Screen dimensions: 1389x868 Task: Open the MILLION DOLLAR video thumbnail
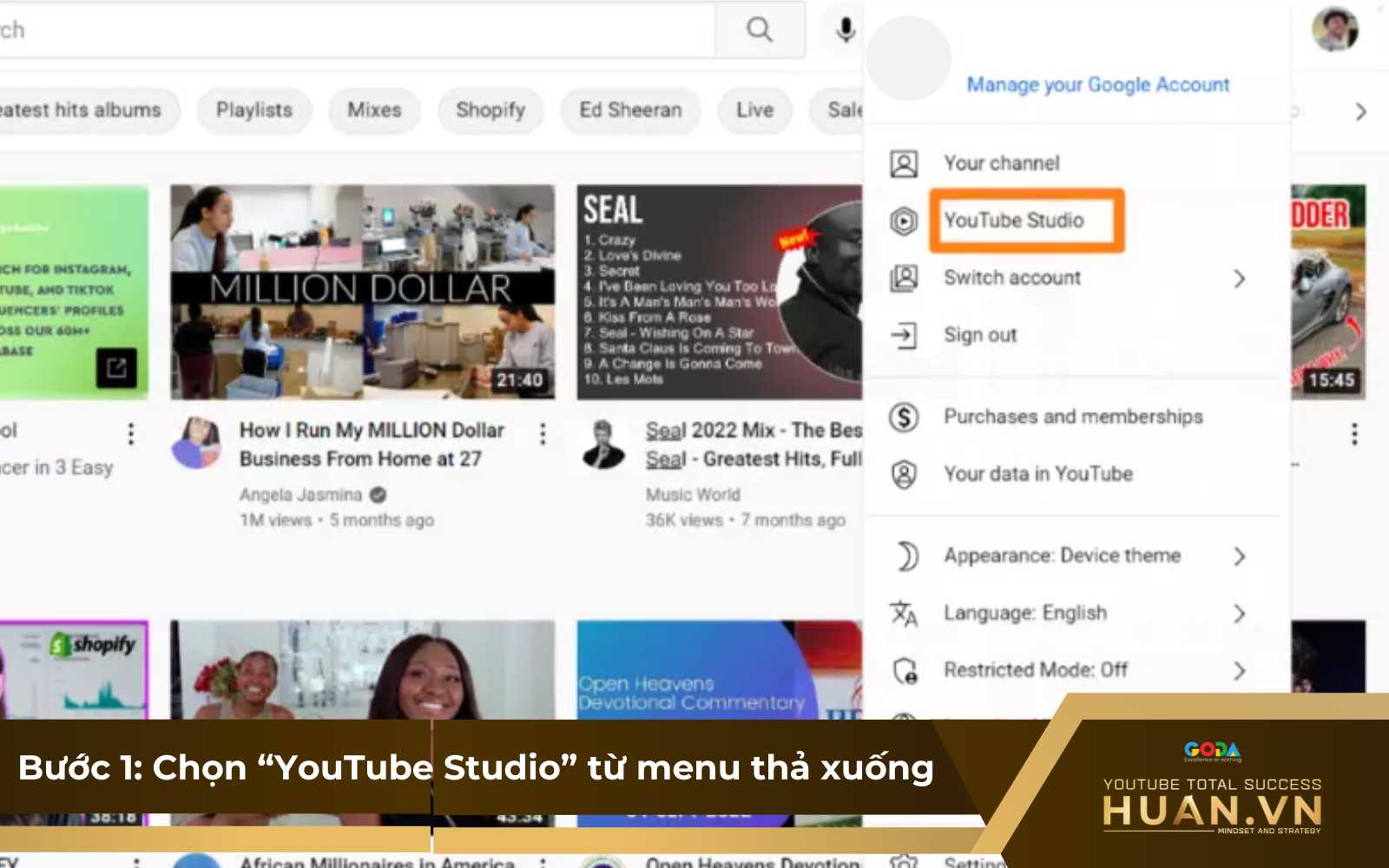click(x=362, y=292)
